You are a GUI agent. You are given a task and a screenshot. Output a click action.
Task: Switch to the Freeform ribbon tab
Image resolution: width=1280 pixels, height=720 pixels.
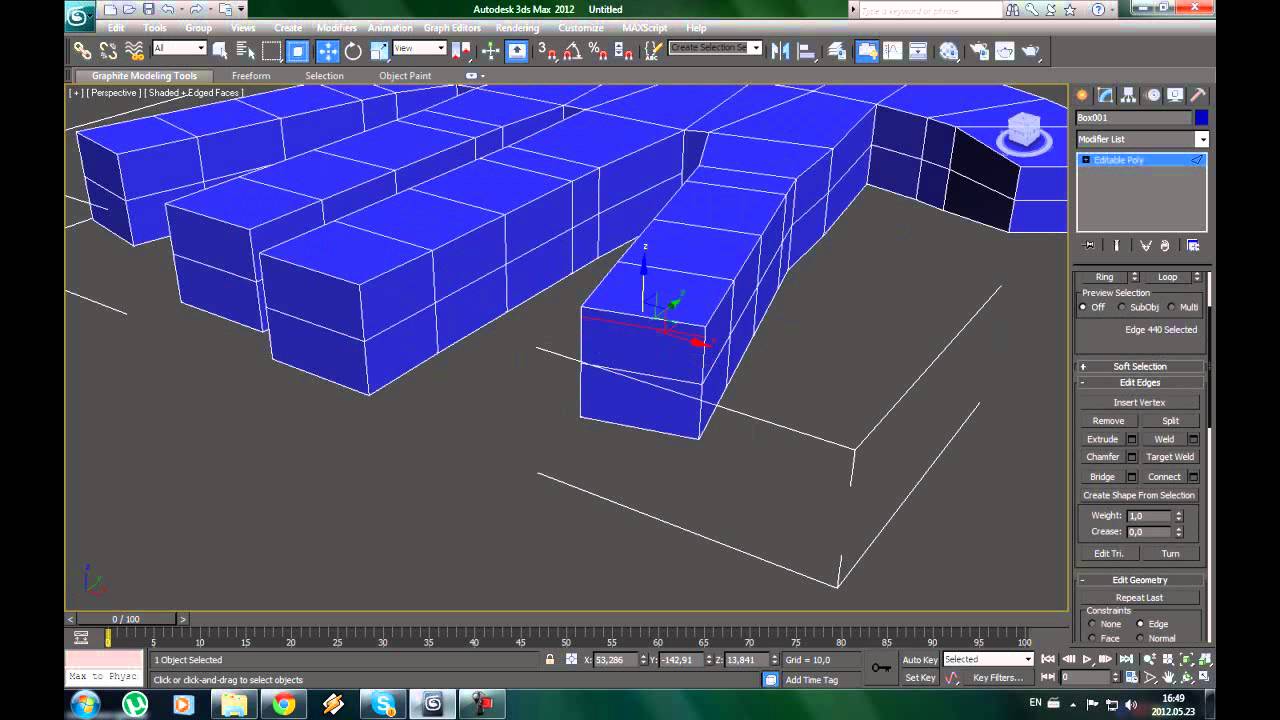(251, 76)
